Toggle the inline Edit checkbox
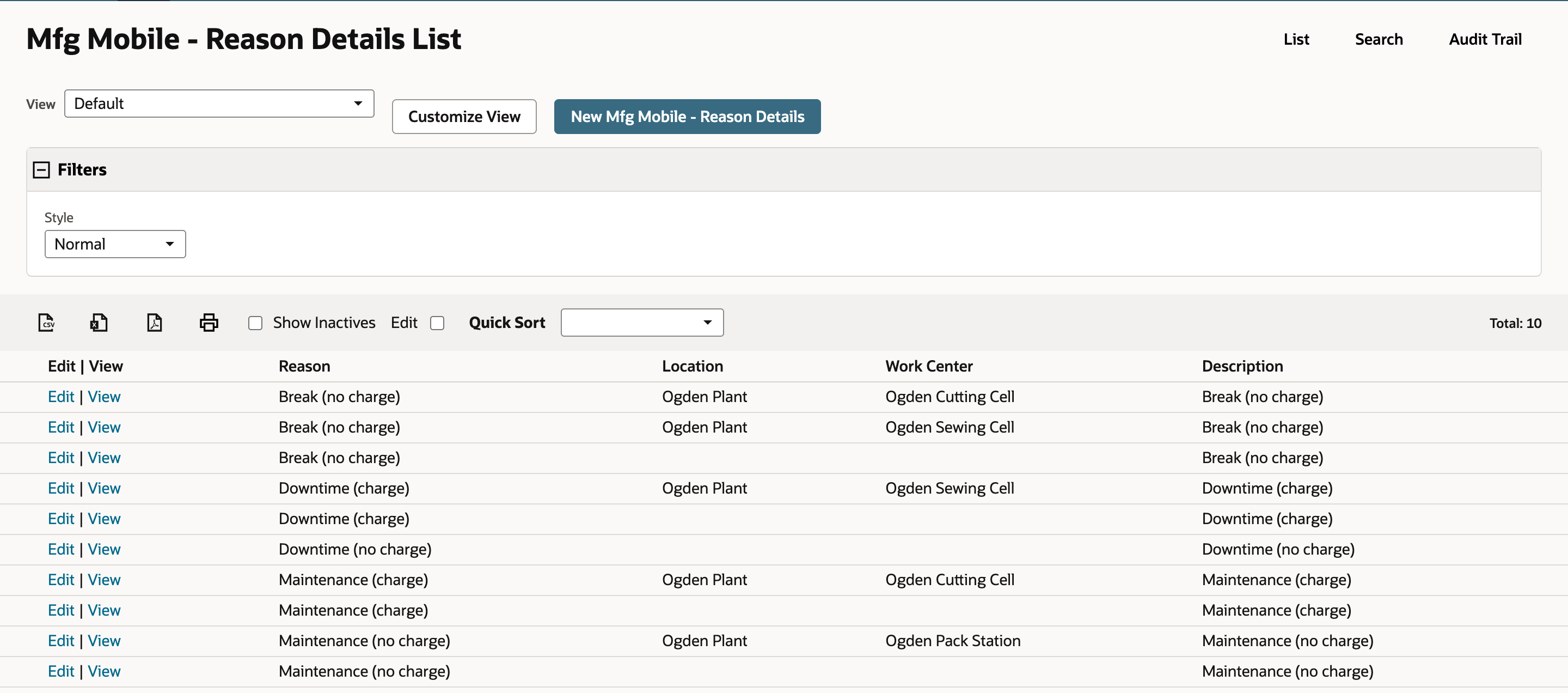 pos(437,323)
